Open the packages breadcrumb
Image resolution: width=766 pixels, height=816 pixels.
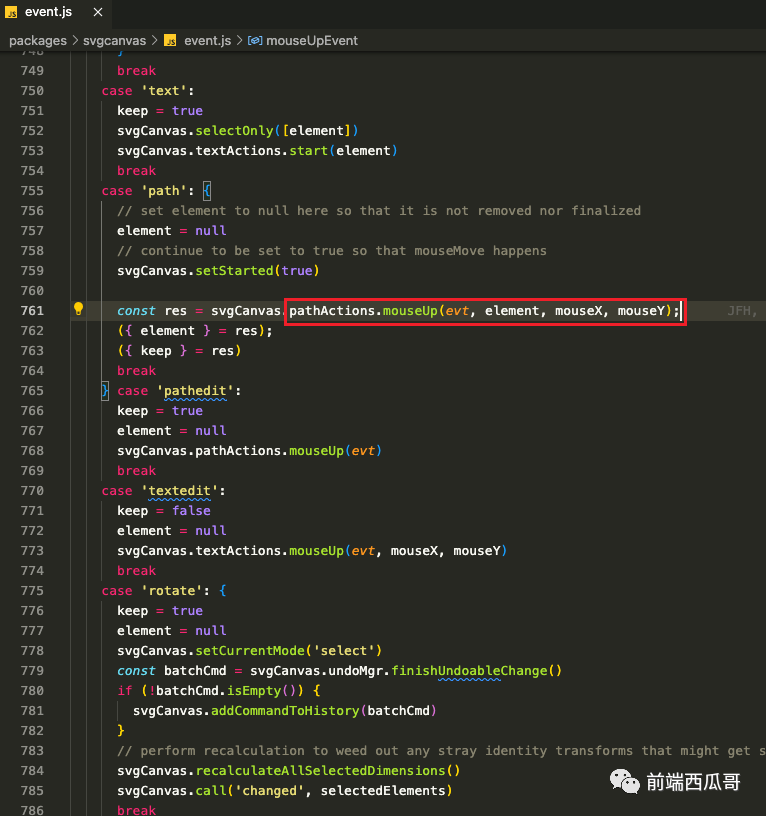click(x=38, y=41)
